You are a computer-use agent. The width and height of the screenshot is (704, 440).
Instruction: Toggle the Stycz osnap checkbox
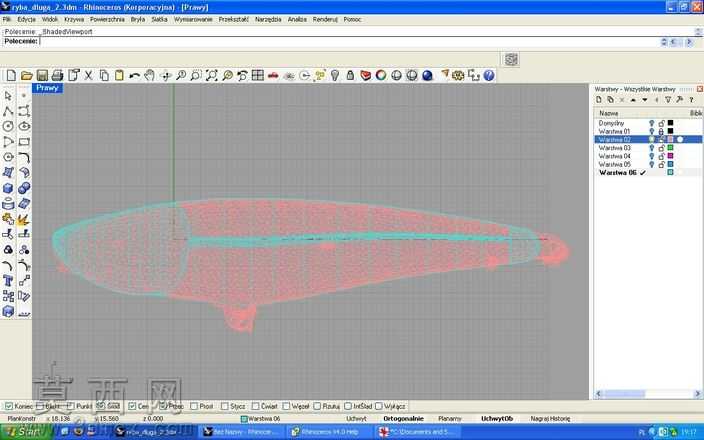coord(224,406)
